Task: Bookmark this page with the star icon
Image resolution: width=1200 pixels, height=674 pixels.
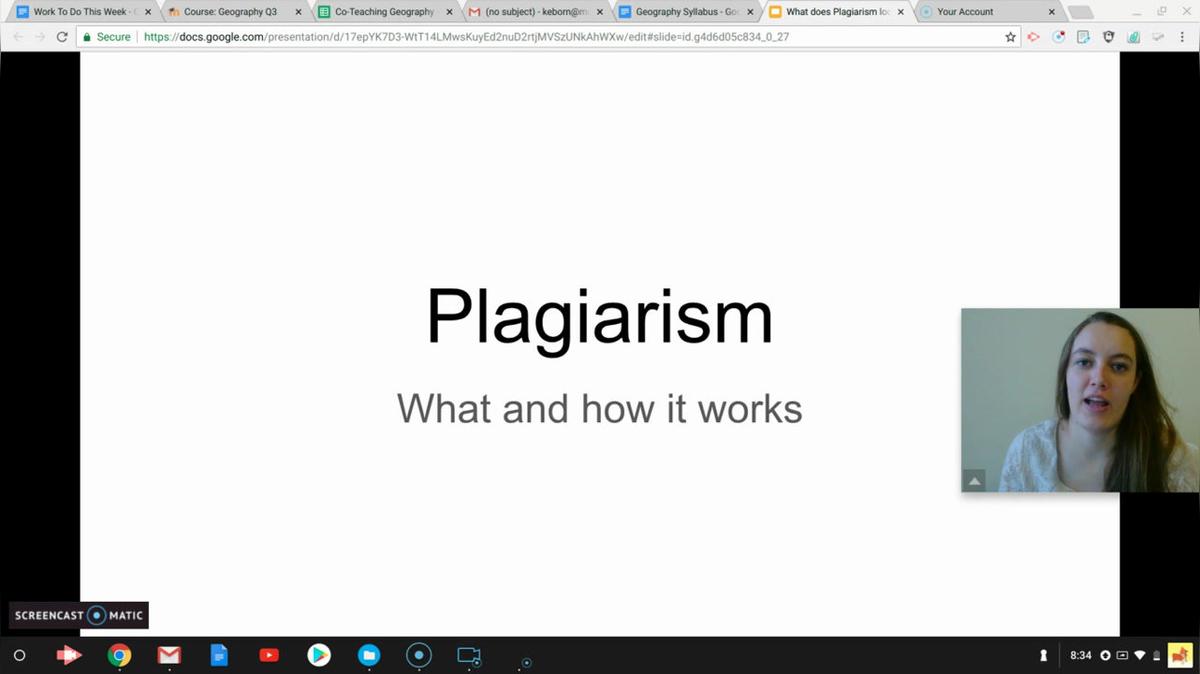Action: pos(1010,37)
